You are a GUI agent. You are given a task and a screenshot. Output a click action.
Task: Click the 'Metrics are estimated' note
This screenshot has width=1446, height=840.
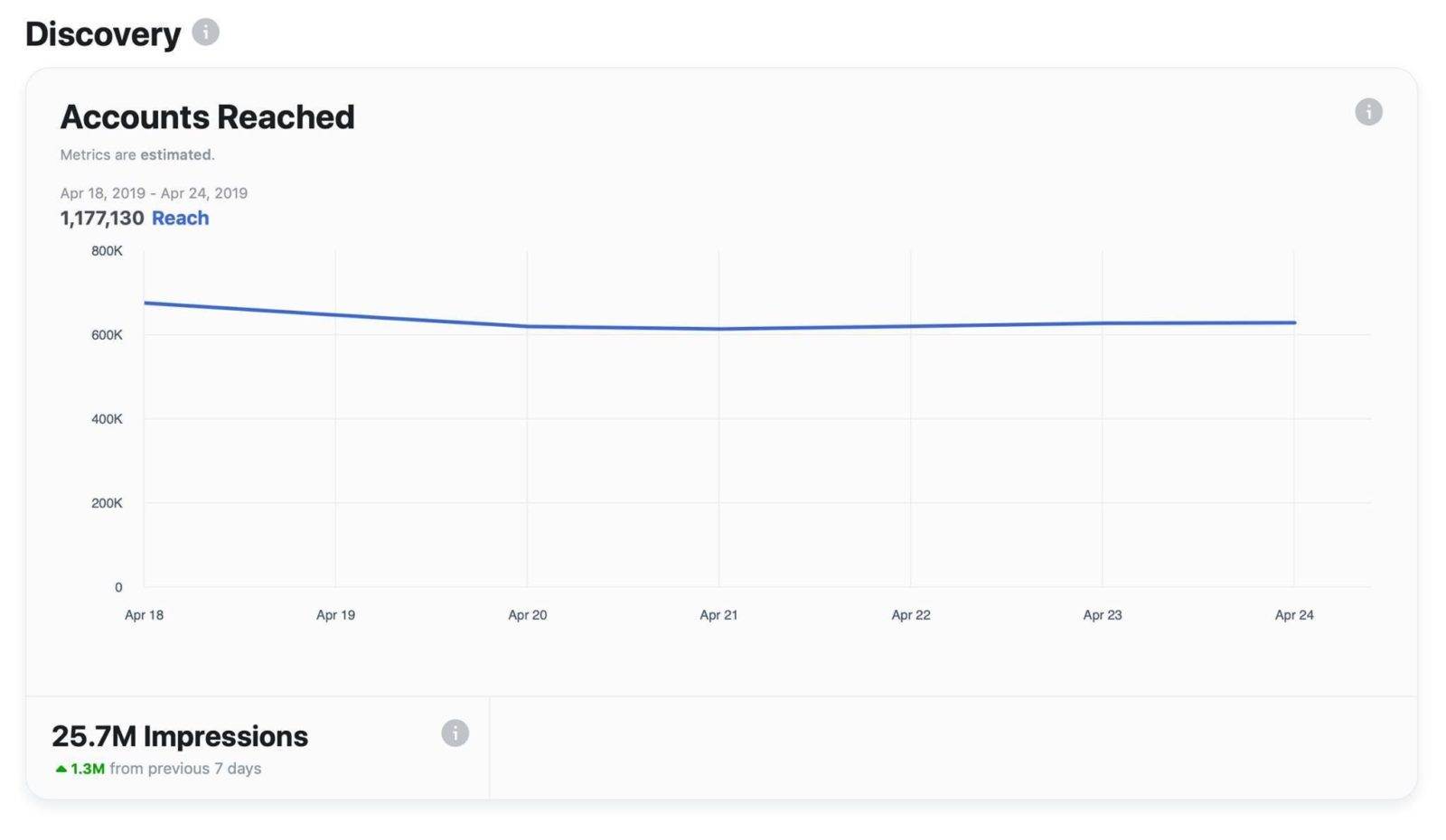[137, 155]
